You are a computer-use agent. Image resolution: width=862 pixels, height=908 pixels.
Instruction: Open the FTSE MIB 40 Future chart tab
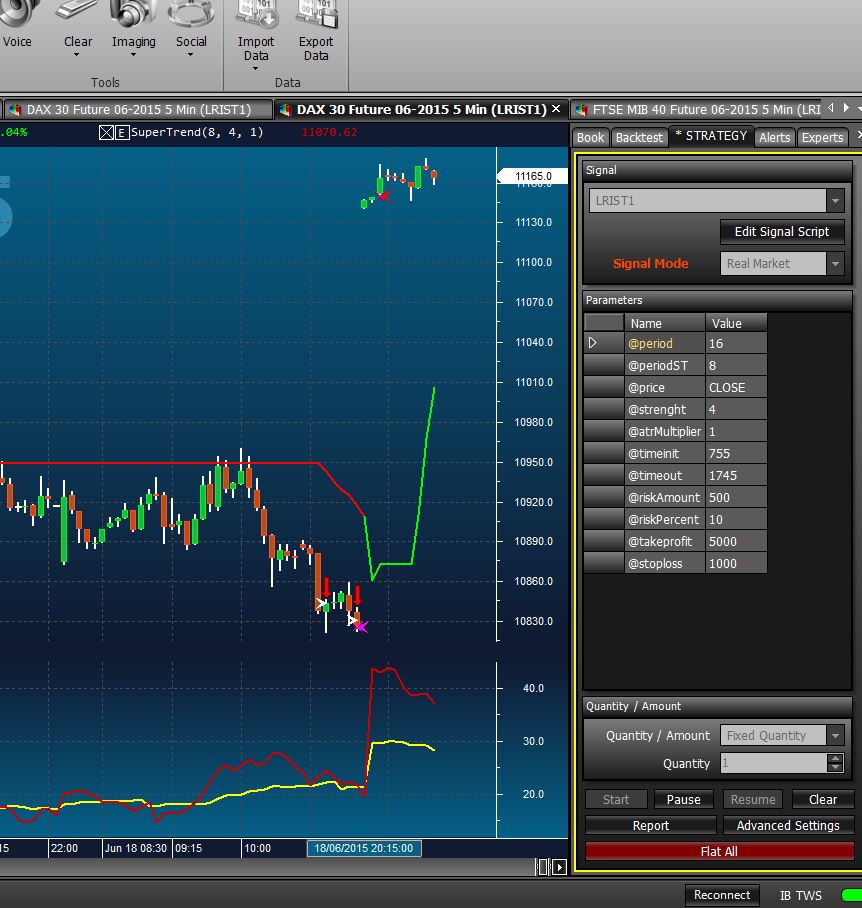(x=698, y=109)
